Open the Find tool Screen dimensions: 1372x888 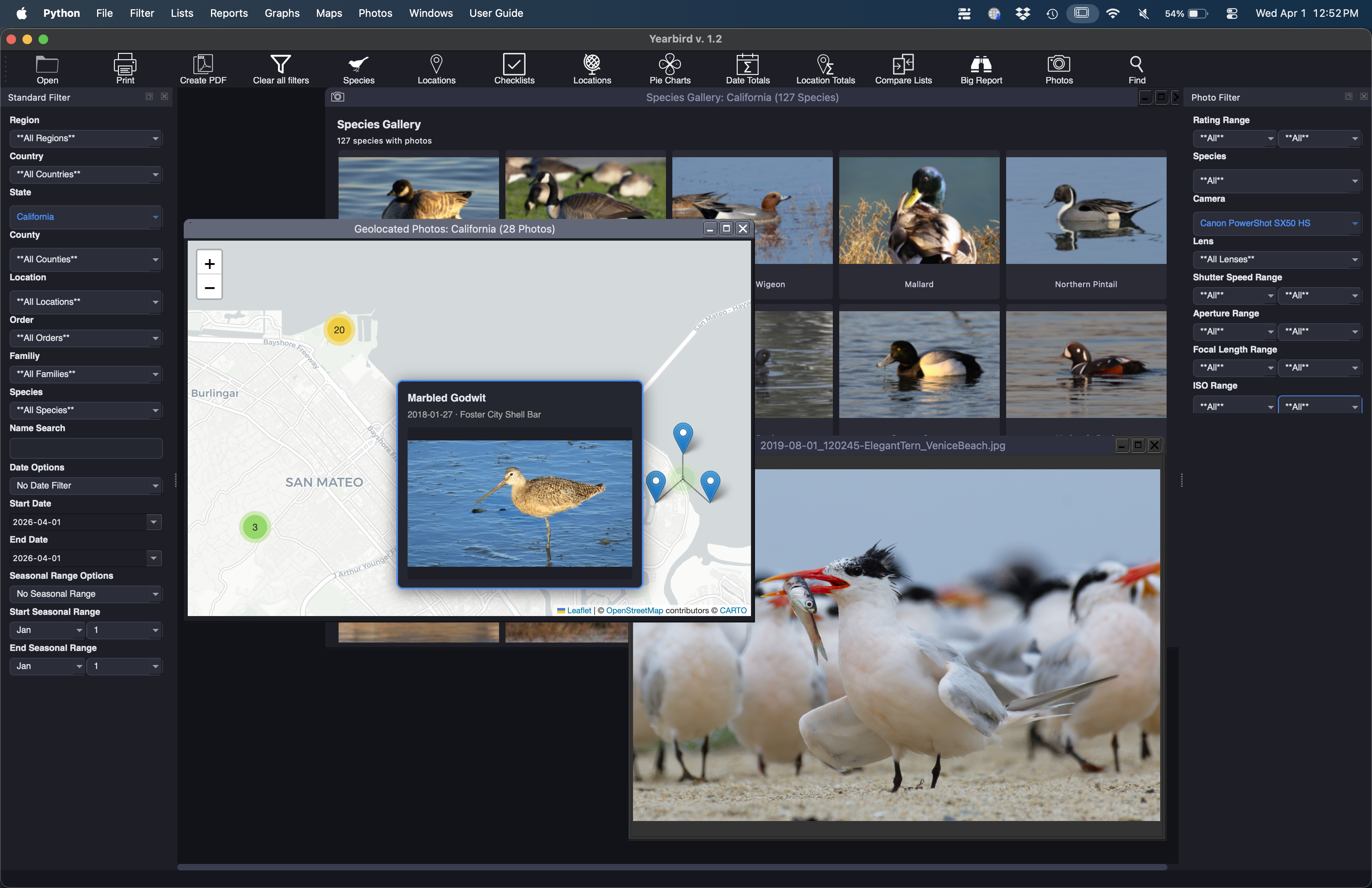tap(1136, 69)
